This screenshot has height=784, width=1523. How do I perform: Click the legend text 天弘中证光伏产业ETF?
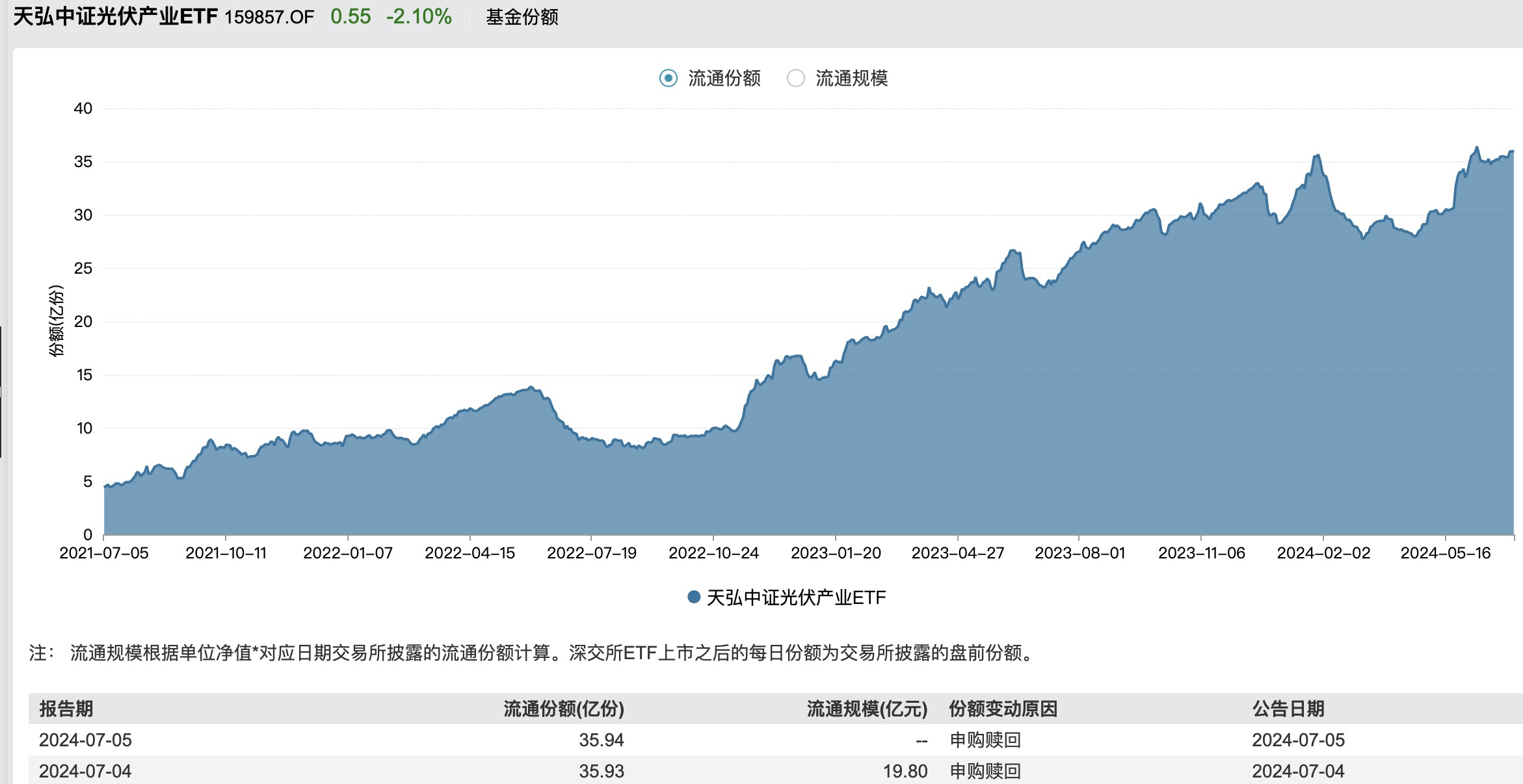point(797,597)
